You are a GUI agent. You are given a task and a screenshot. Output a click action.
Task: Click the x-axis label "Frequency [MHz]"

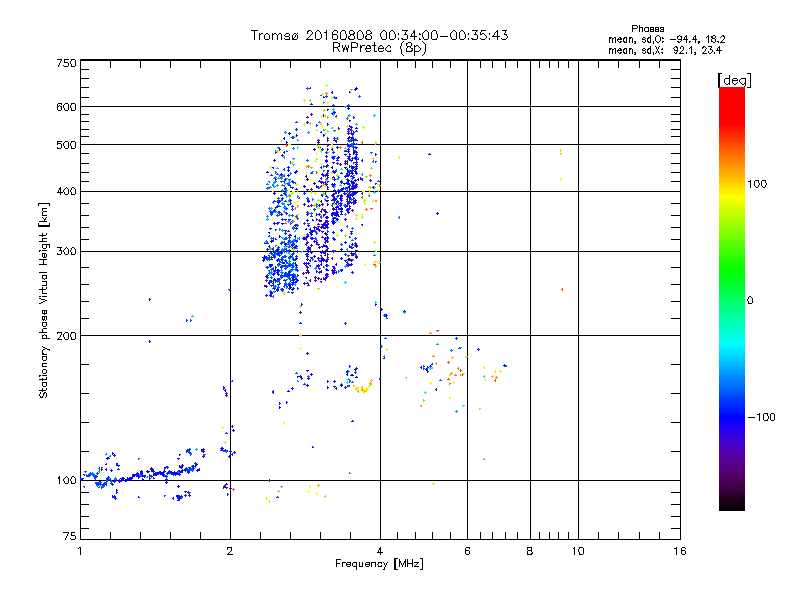[379, 564]
